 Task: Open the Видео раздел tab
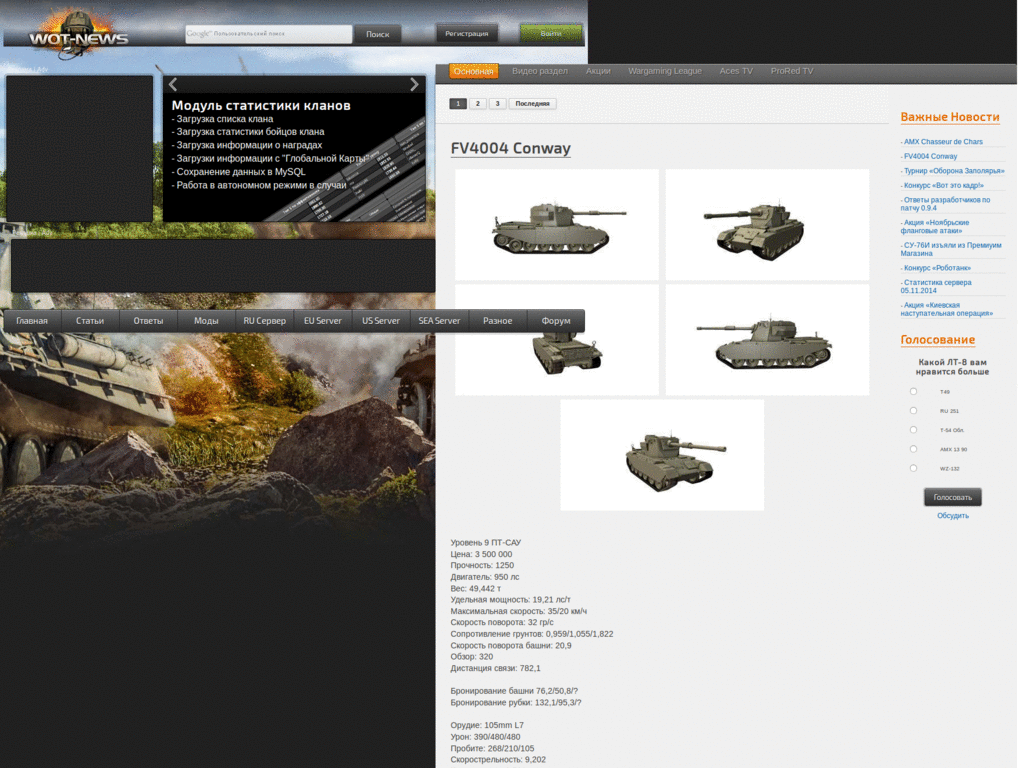click(539, 71)
